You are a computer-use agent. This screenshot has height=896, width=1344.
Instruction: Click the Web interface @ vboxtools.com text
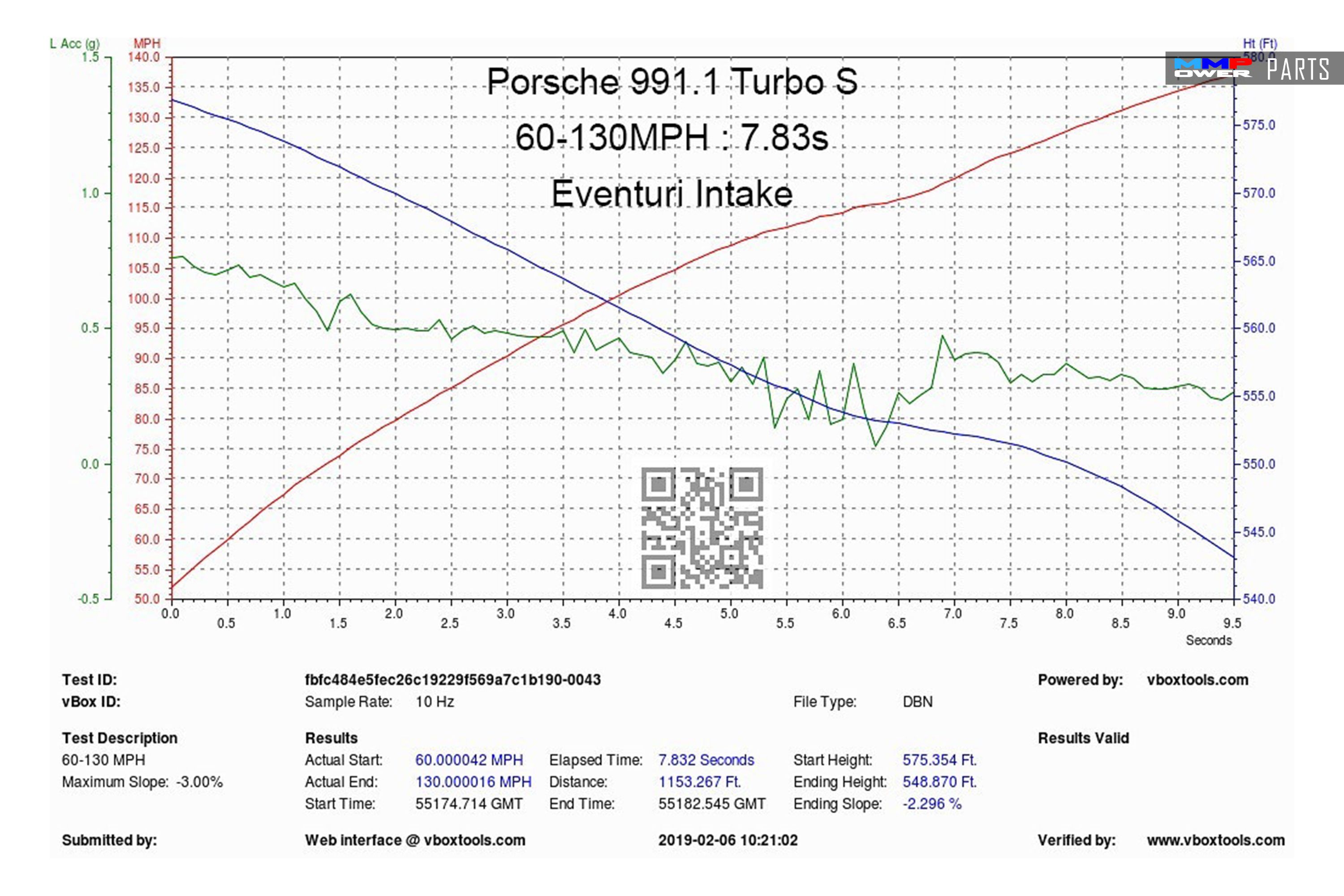[x=415, y=840]
